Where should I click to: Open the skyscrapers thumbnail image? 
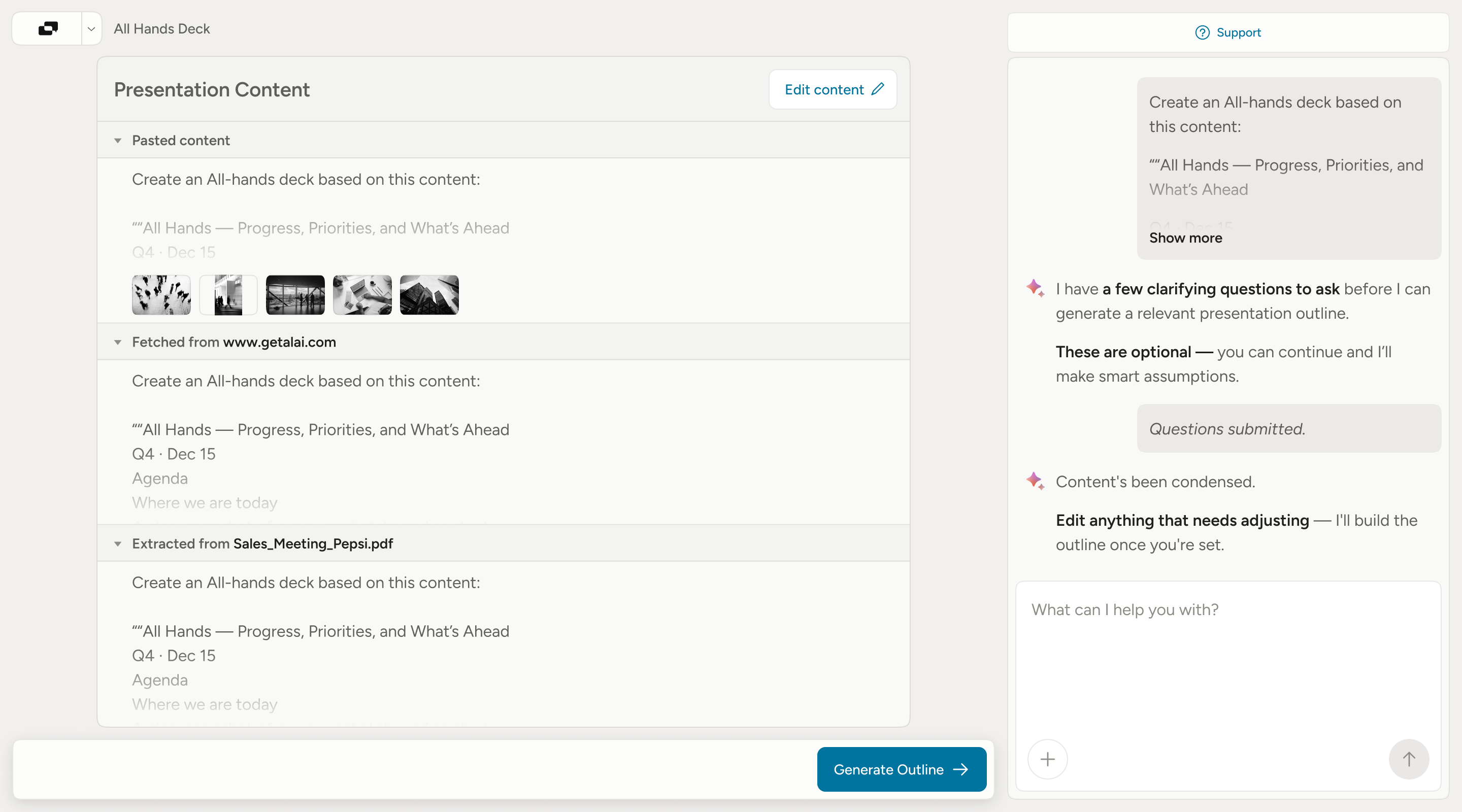point(429,295)
